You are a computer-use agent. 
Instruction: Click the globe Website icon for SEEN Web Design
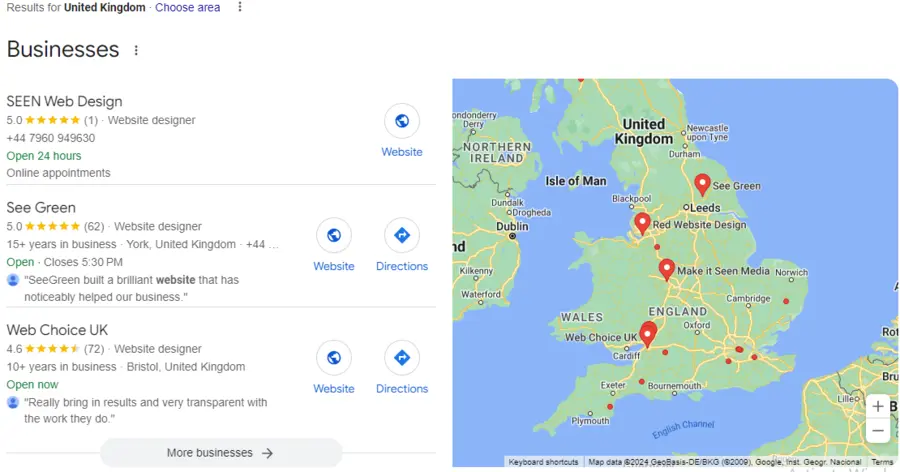402,122
